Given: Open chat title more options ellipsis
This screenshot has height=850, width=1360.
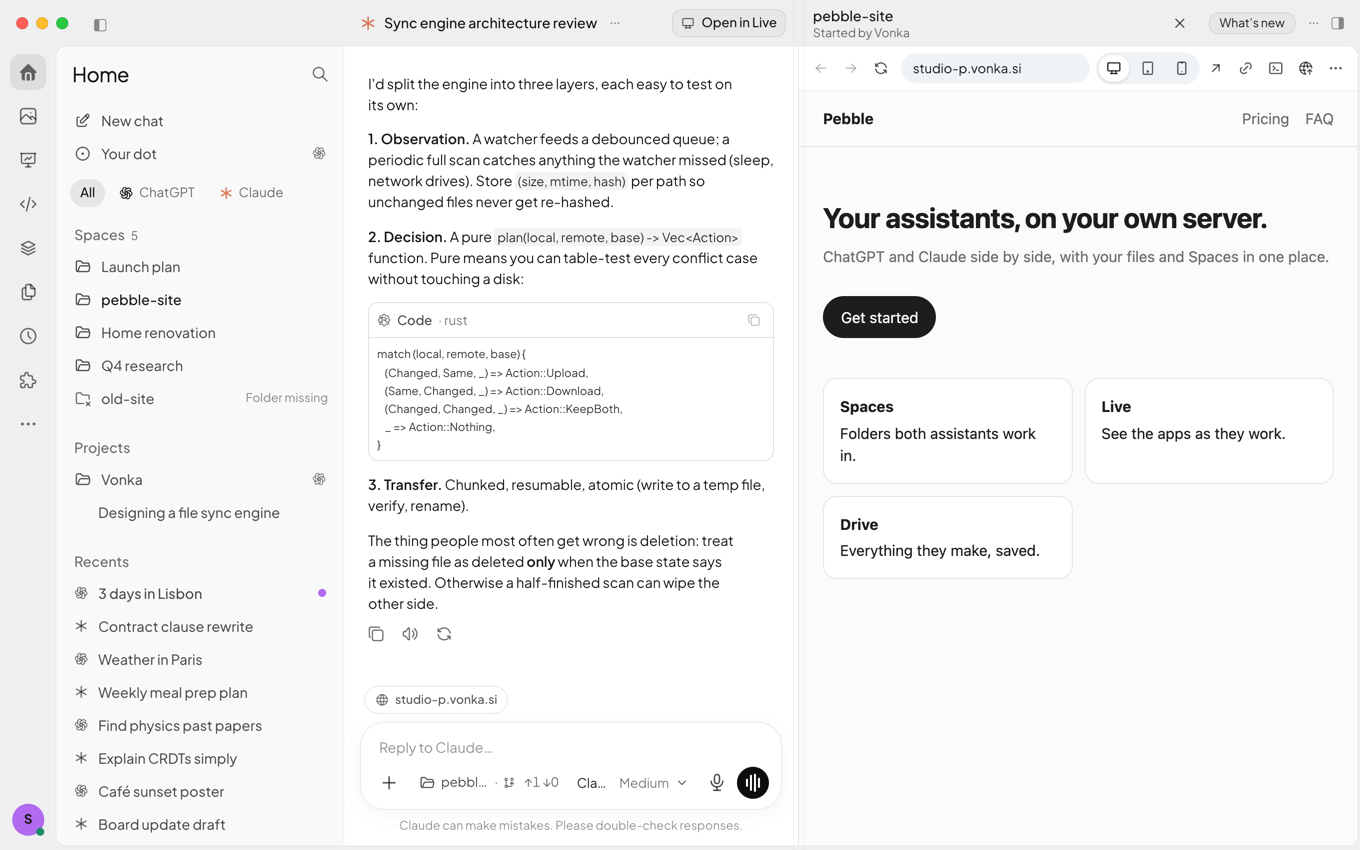Looking at the screenshot, I should (615, 23).
